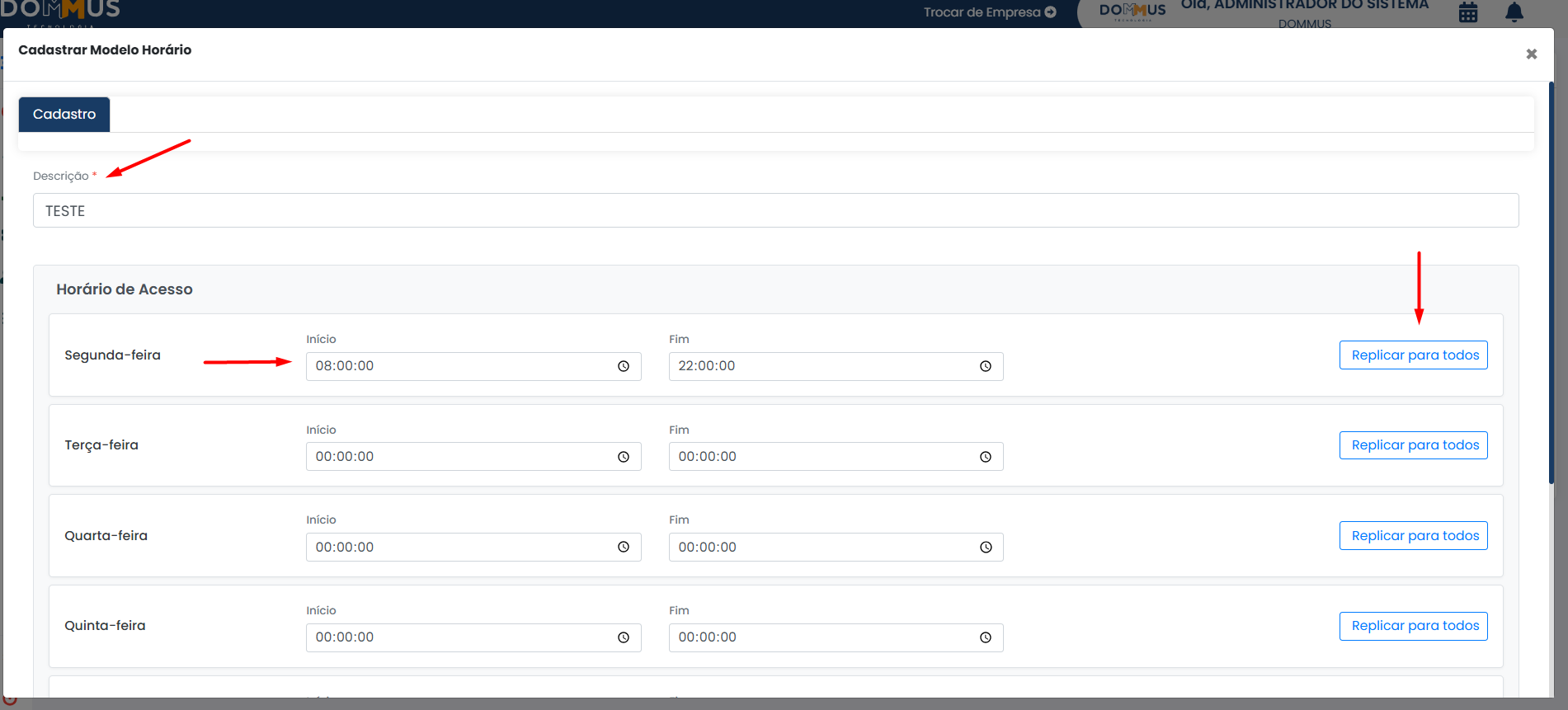Open clock picker for Terça-feira Fim
The image size is (1568, 710).
pyautogui.click(x=986, y=457)
